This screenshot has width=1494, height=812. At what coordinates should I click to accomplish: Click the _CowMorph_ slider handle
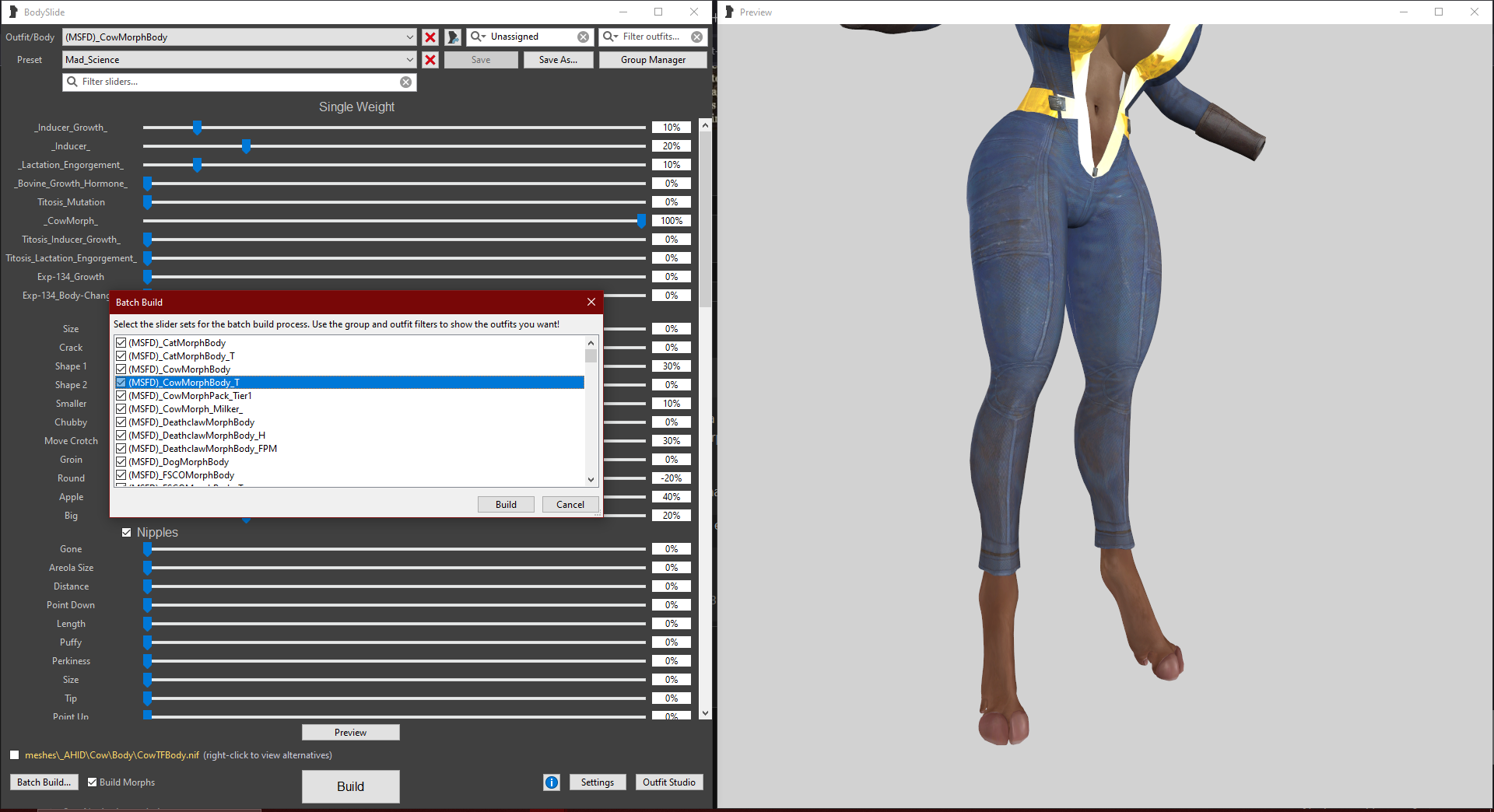point(641,221)
